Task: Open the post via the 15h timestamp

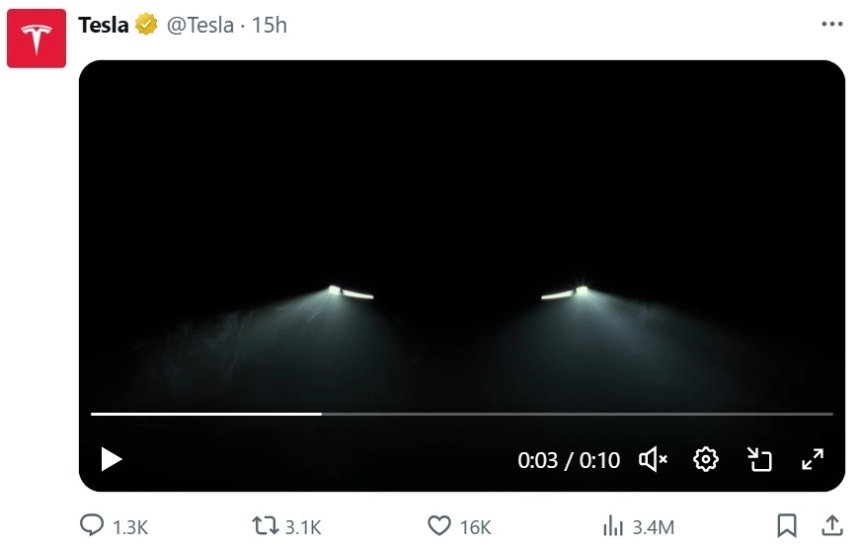Action: coord(270,25)
